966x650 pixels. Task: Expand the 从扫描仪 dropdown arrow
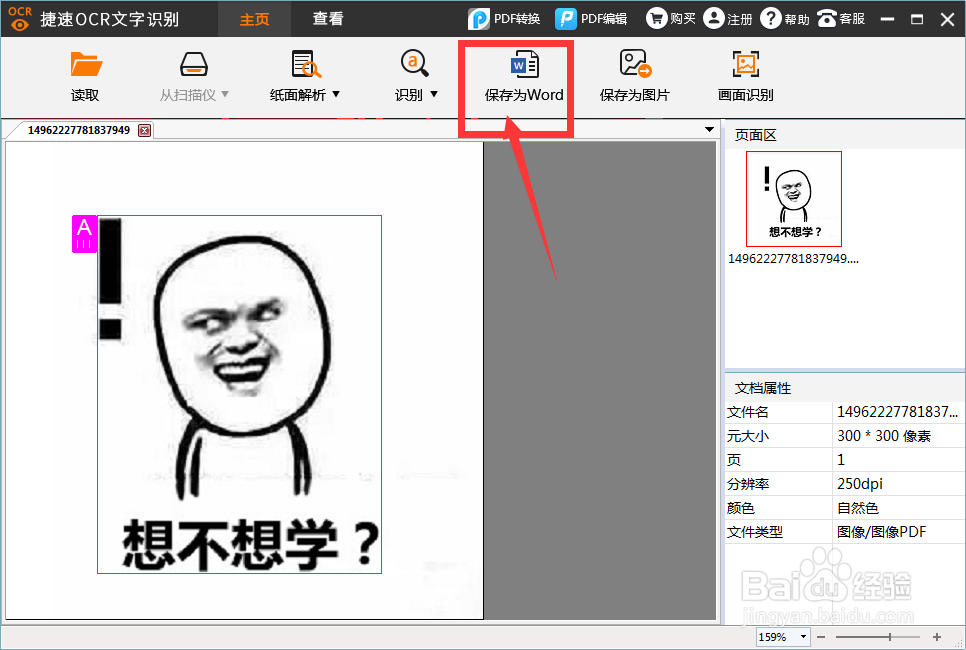click(x=225, y=94)
